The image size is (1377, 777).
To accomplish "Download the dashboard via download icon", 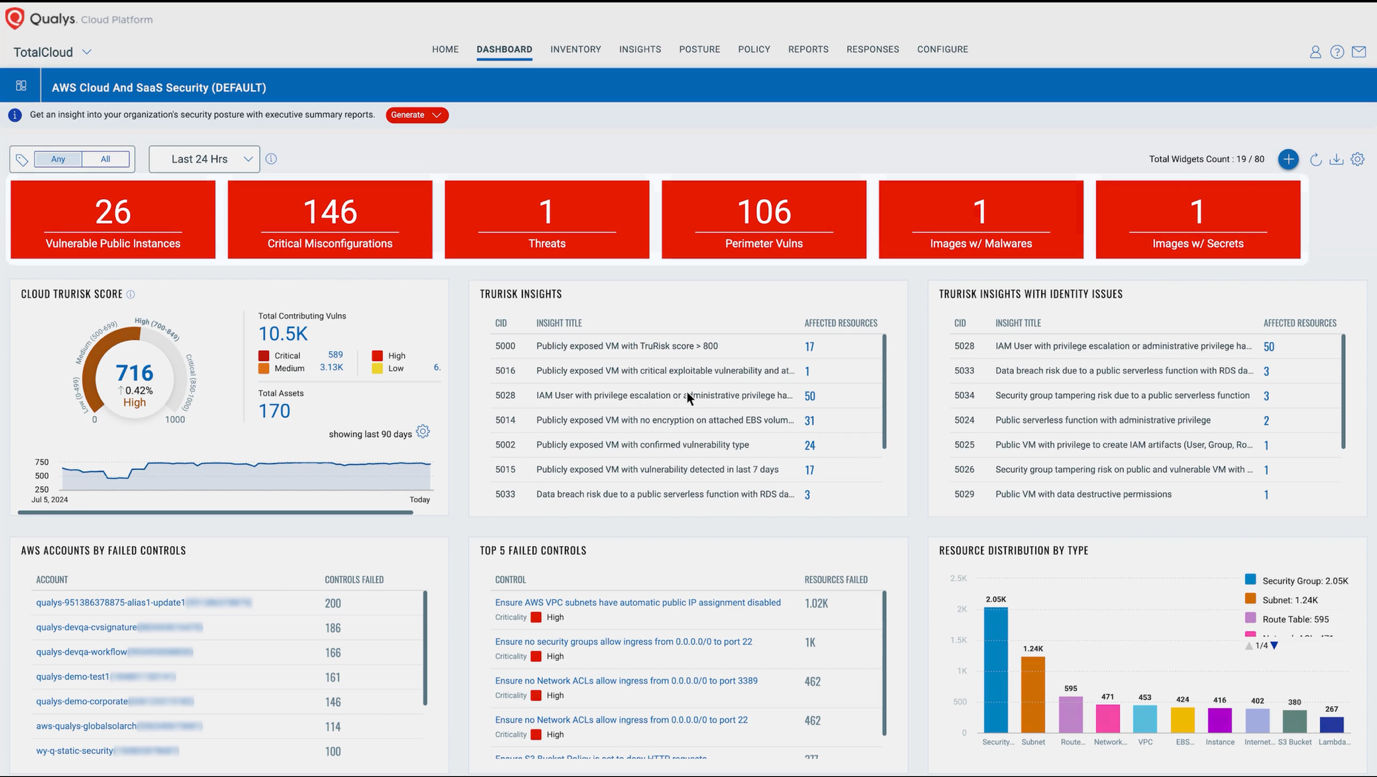I will 1336,159.
